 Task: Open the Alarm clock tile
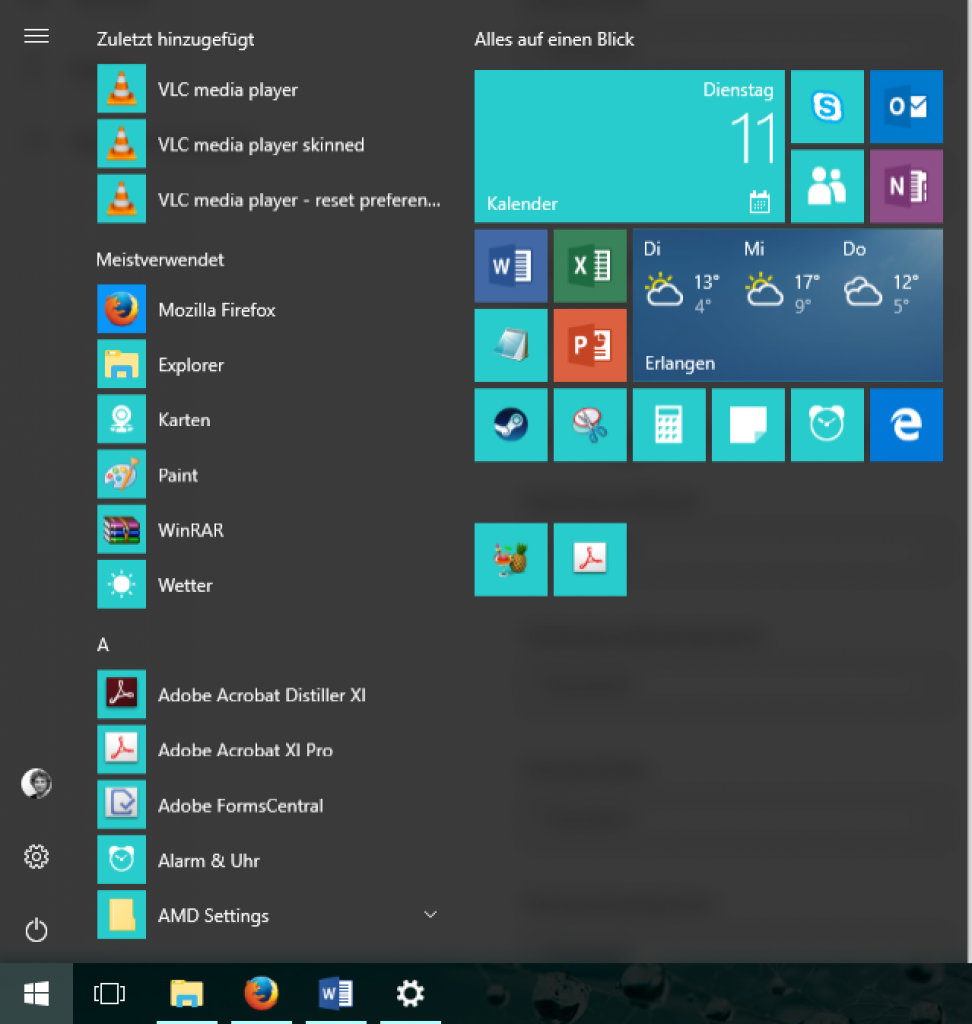coord(827,425)
